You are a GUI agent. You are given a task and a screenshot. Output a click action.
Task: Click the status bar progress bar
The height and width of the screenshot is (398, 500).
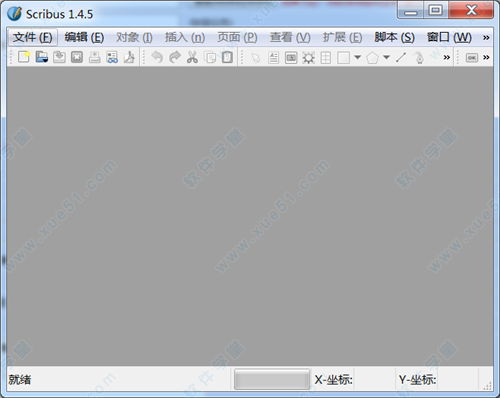point(272,379)
